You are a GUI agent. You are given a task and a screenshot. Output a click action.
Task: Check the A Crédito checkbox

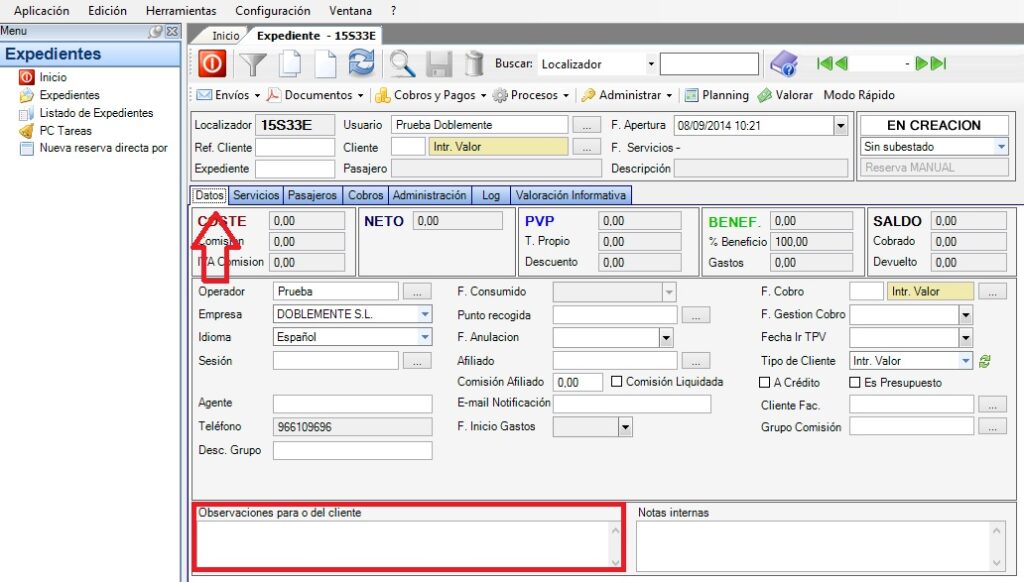(765, 383)
